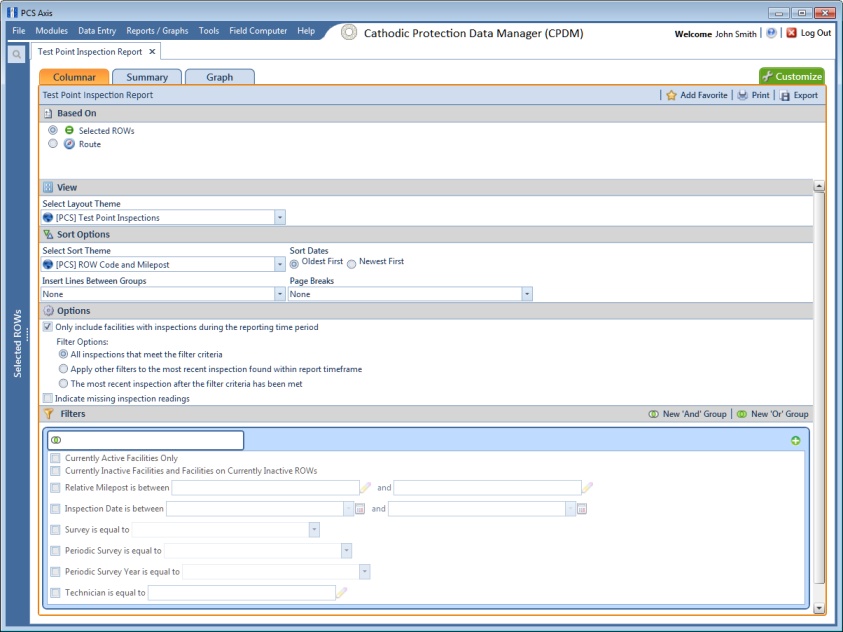The height and width of the screenshot is (632, 843).
Task: Select All inspections that meet filter criteria
Action: 63,354
